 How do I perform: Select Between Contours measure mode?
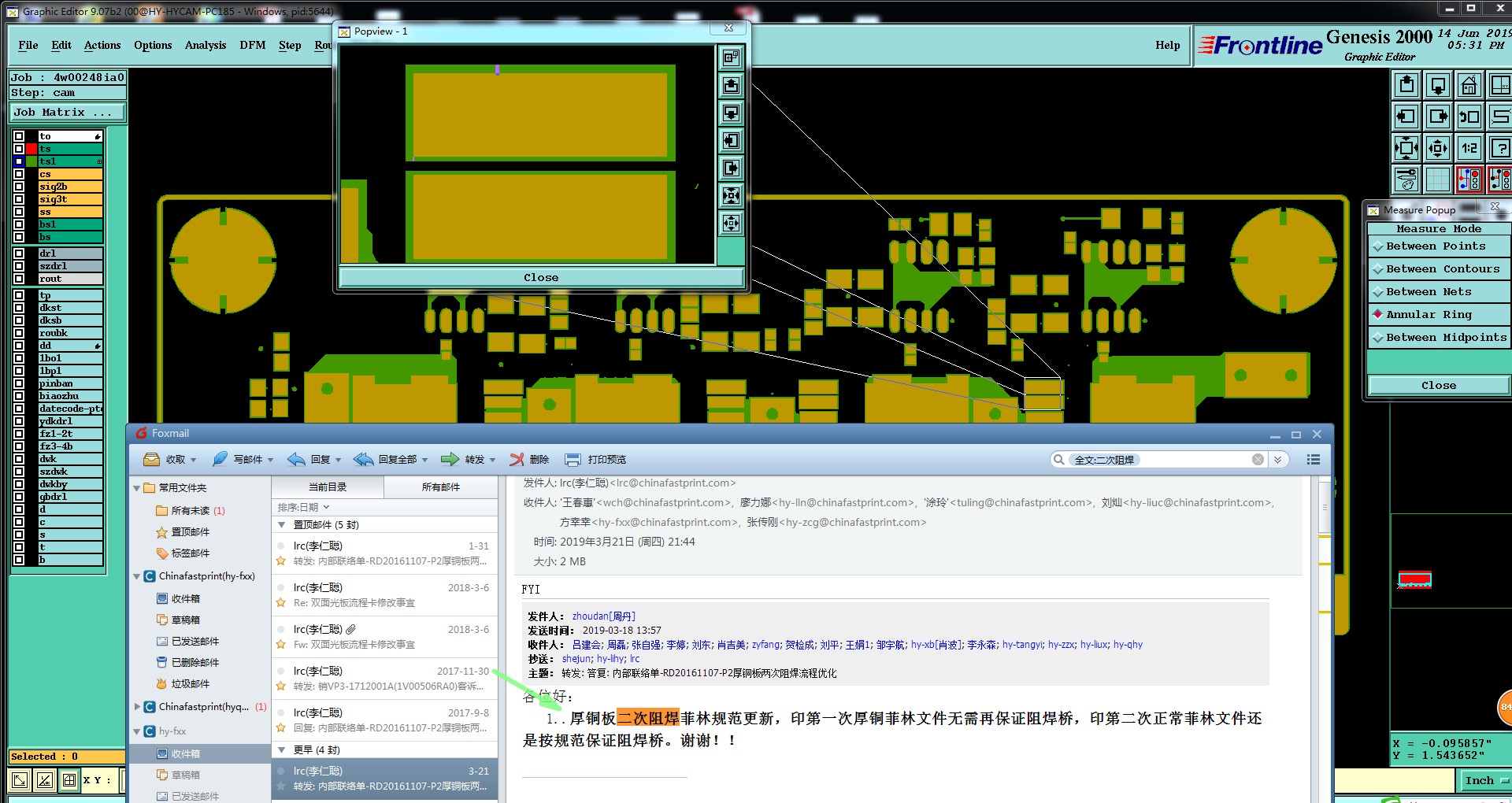1439,269
